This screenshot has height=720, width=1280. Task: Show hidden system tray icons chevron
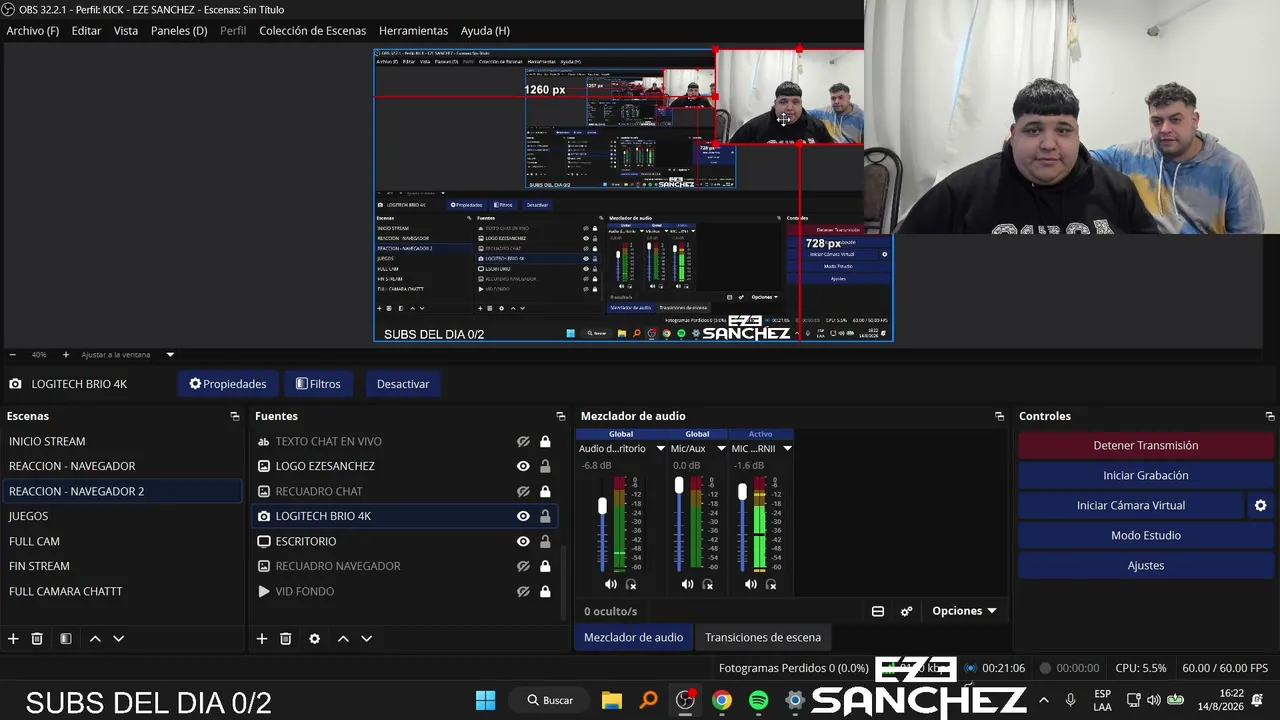pyautogui.click(x=1044, y=700)
